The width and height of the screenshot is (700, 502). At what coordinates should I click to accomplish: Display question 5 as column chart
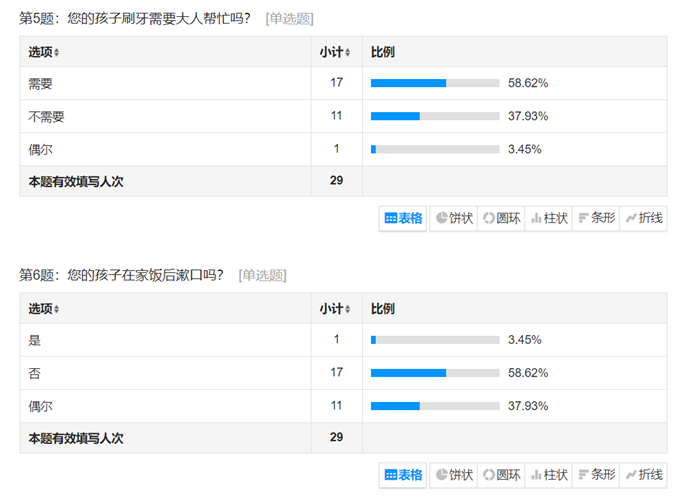[549, 218]
